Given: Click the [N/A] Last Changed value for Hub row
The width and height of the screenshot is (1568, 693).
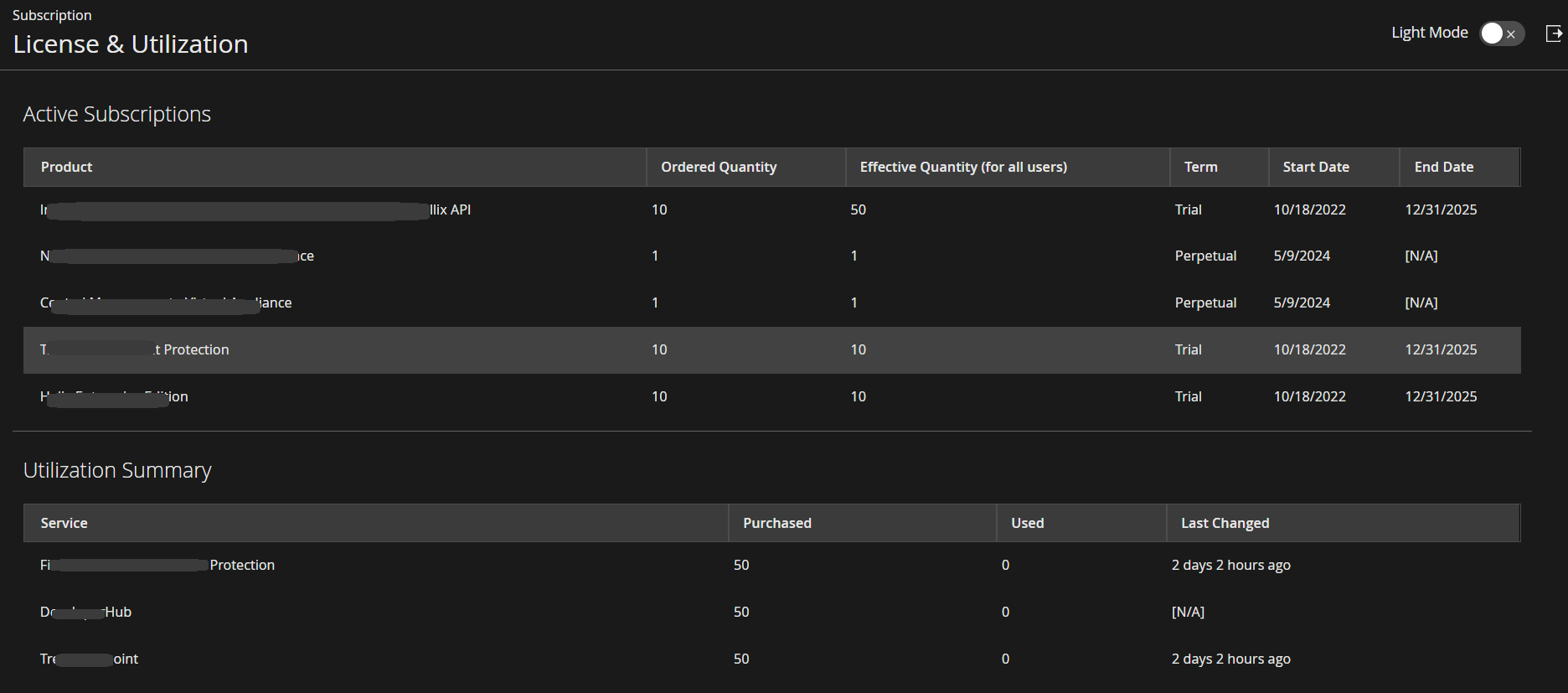Looking at the screenshot, I should (x=1188, y=612).
